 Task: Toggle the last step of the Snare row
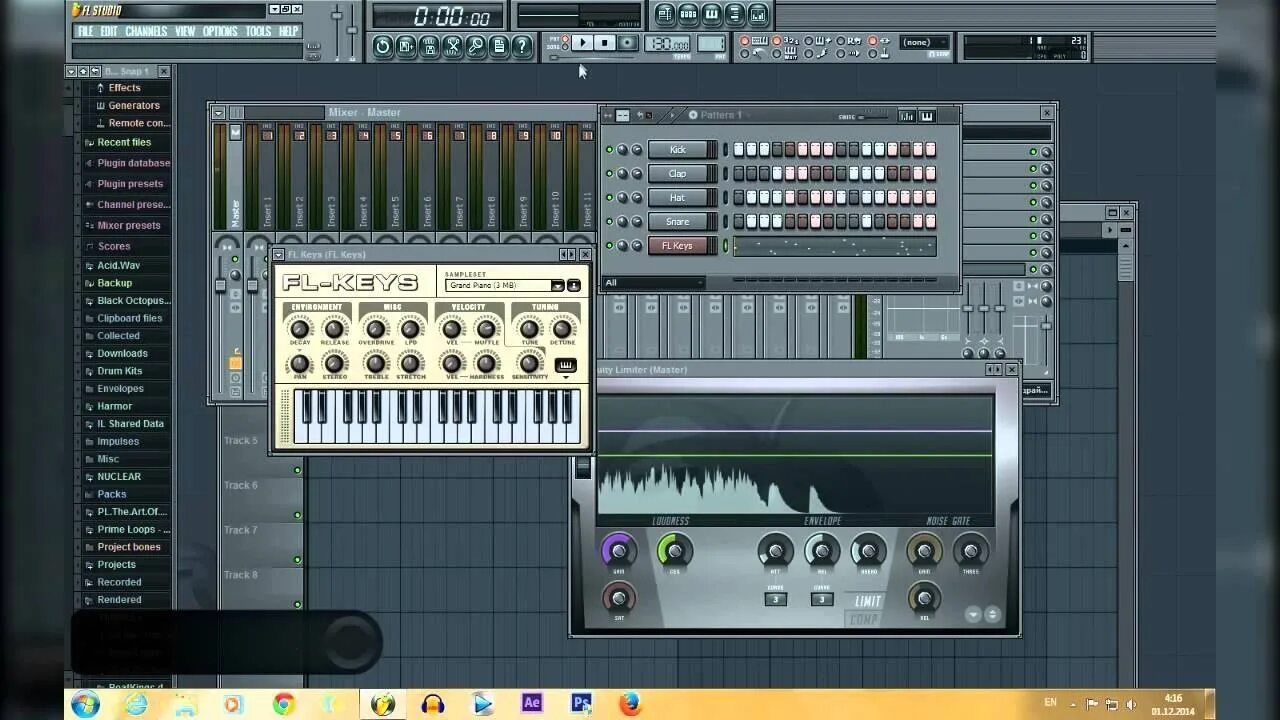(x=931, y=222)
